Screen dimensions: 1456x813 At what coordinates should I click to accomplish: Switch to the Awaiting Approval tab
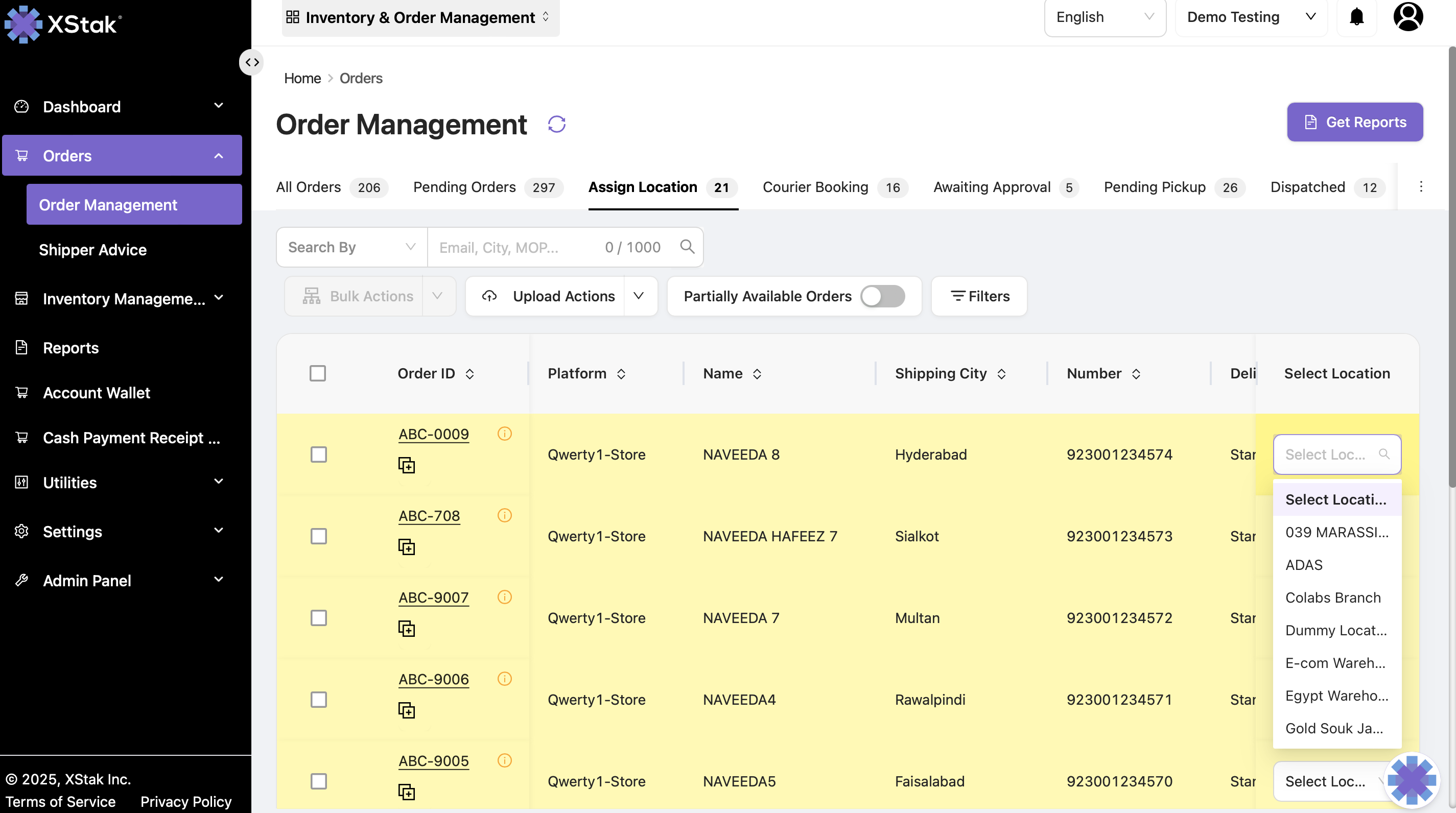click(1005, 187)
